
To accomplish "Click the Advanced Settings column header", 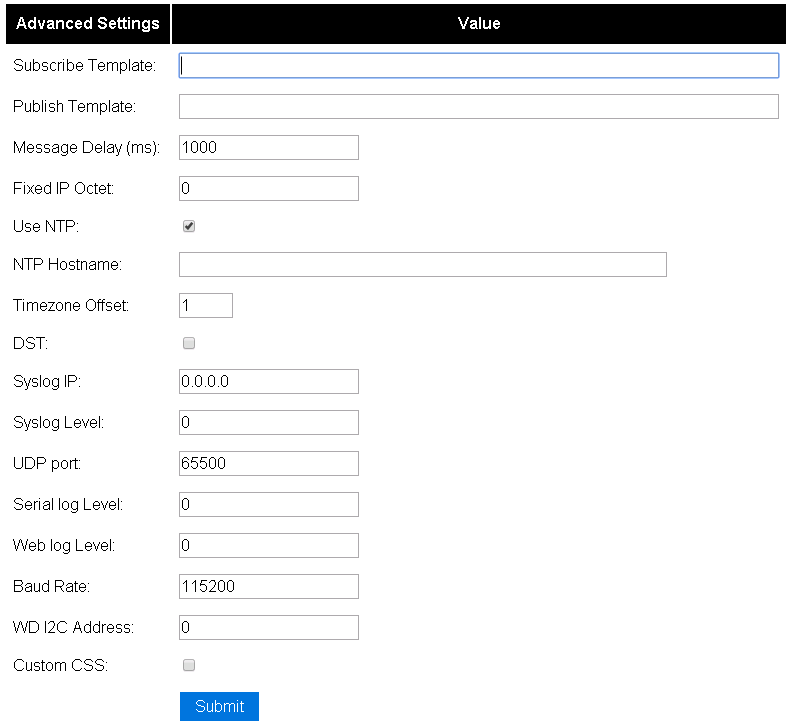I will tap(88, 24).
